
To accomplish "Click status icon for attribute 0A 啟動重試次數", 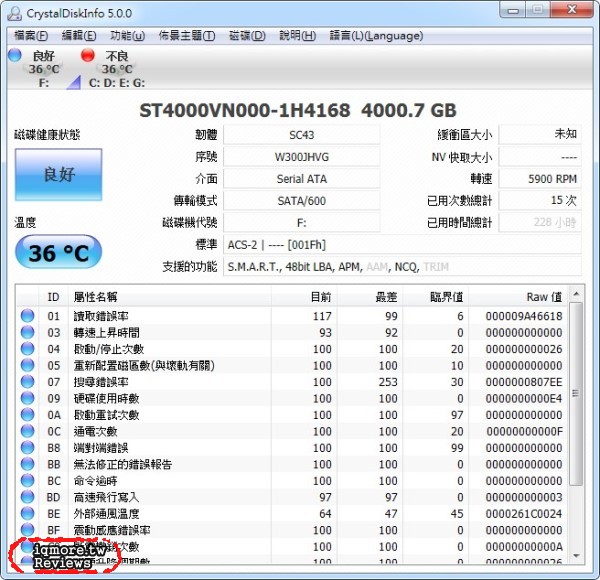I will 28,414.
